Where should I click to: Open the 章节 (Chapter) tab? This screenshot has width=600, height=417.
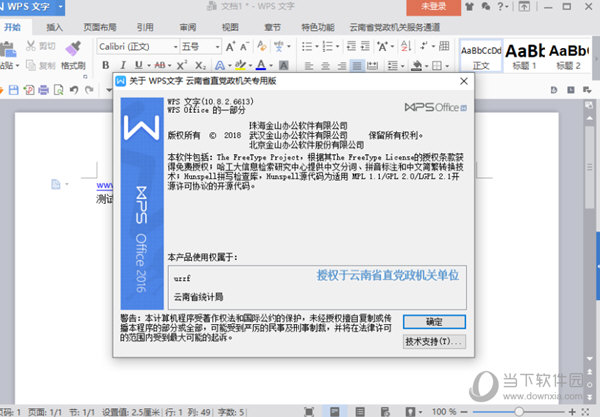(x=272, y=27)
